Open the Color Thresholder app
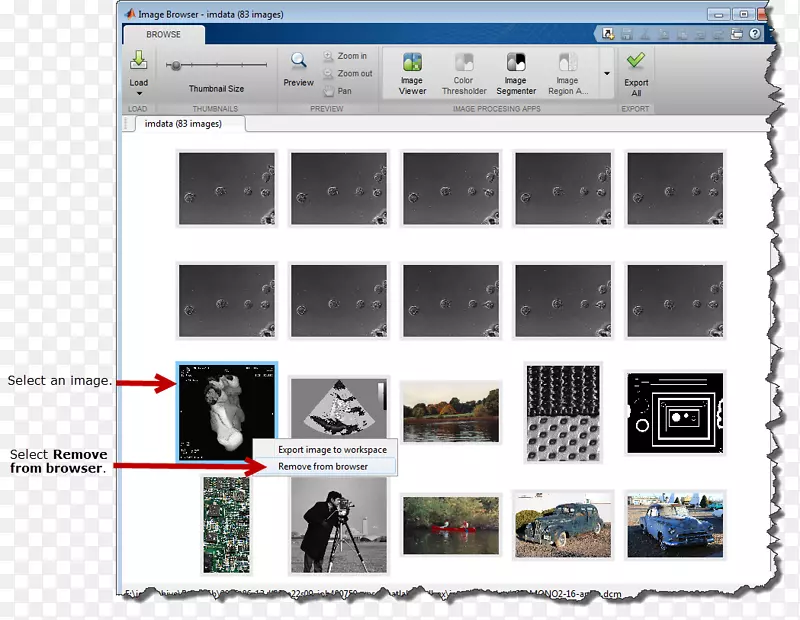 click(x=464, y=64)
